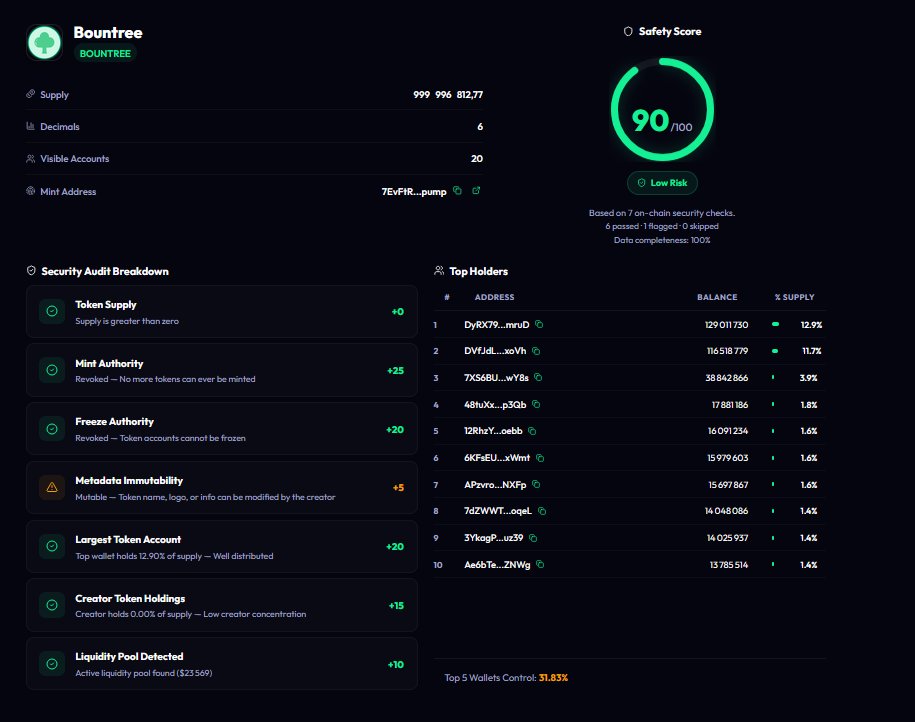Click the truncated mint address 7EvFtR...pump
This screenshot has height=722, width=915.
coord(414,191)
